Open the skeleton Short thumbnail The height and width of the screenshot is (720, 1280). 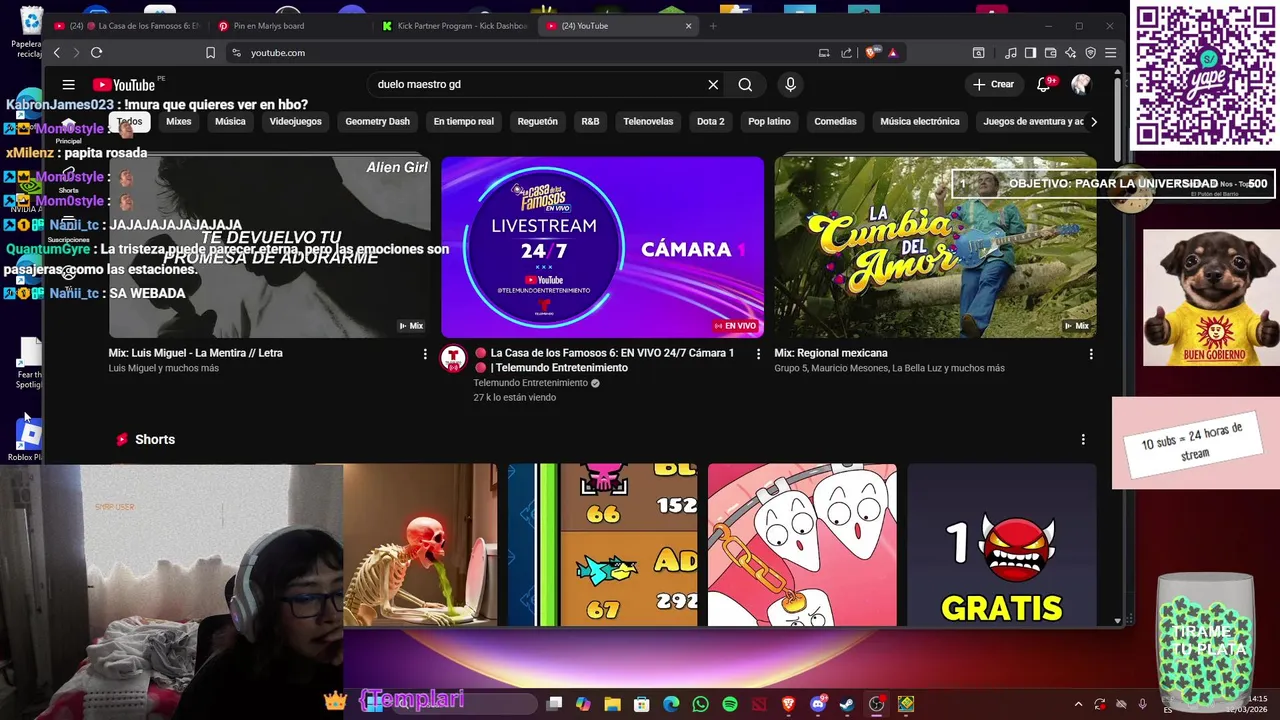click(x=420, y=545)
